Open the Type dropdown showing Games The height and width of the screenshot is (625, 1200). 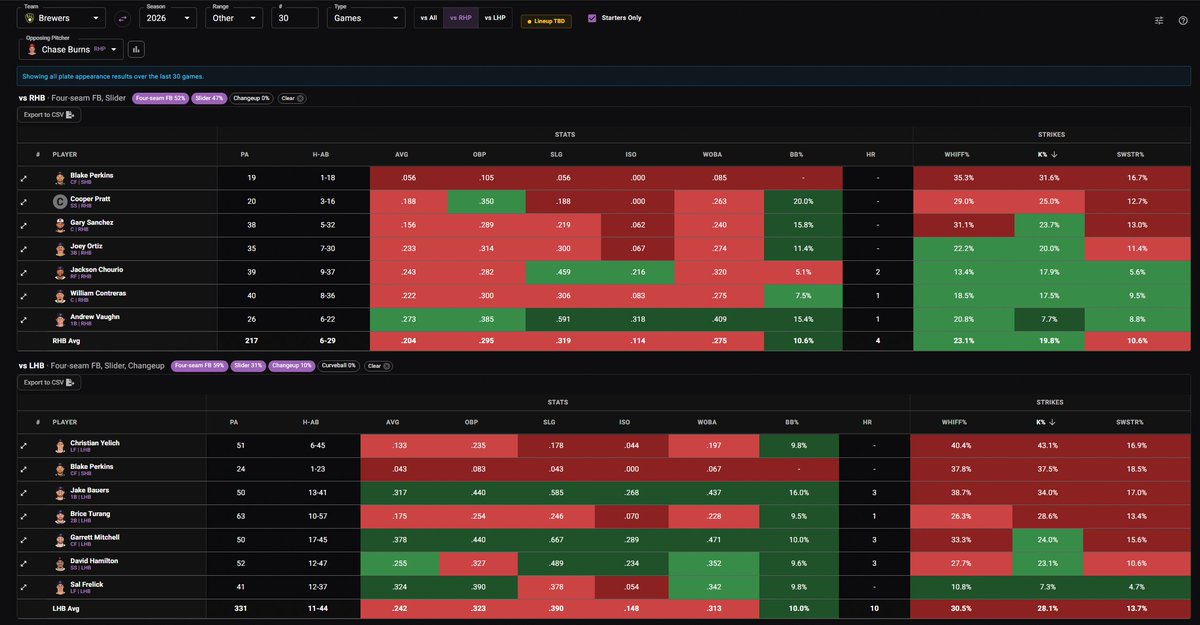click(367, 18)
